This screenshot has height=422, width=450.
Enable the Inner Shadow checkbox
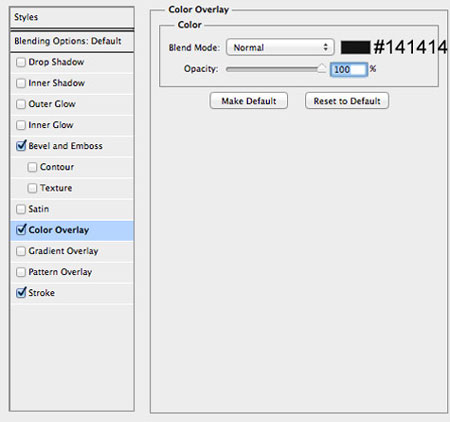click(21, 83)
